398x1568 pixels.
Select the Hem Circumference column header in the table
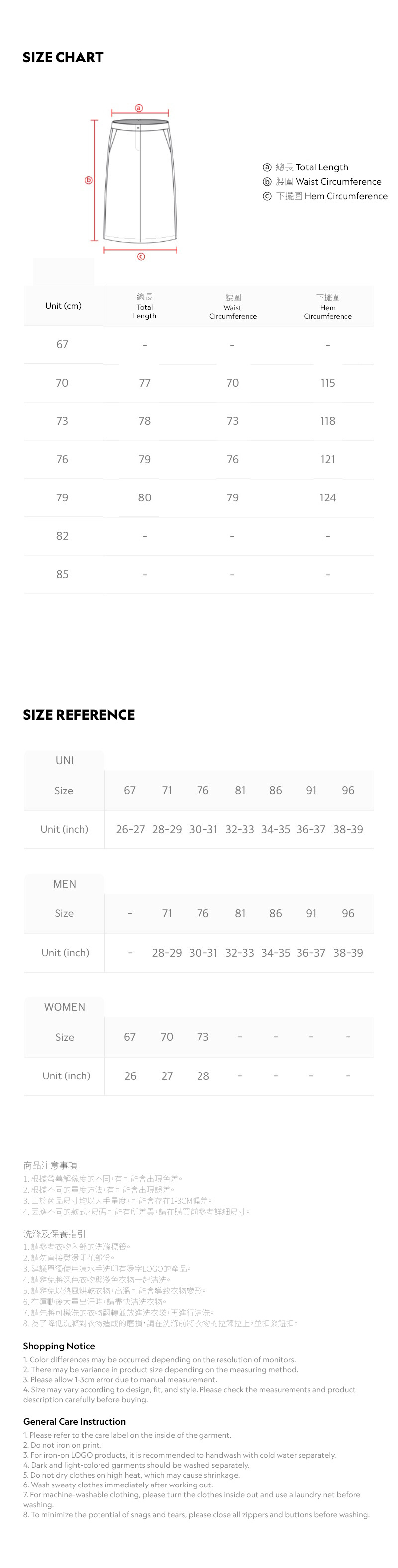(327, 306)
